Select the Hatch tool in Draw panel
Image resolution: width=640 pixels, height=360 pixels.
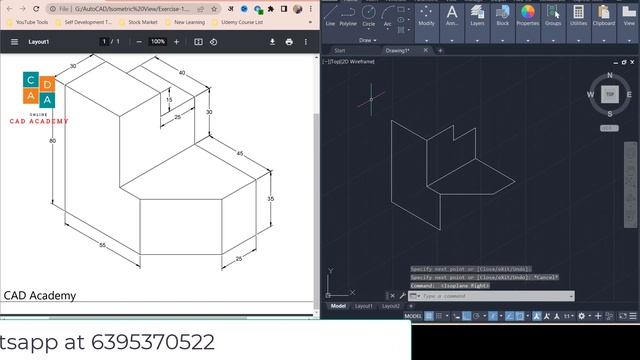(x=401, y=30)
